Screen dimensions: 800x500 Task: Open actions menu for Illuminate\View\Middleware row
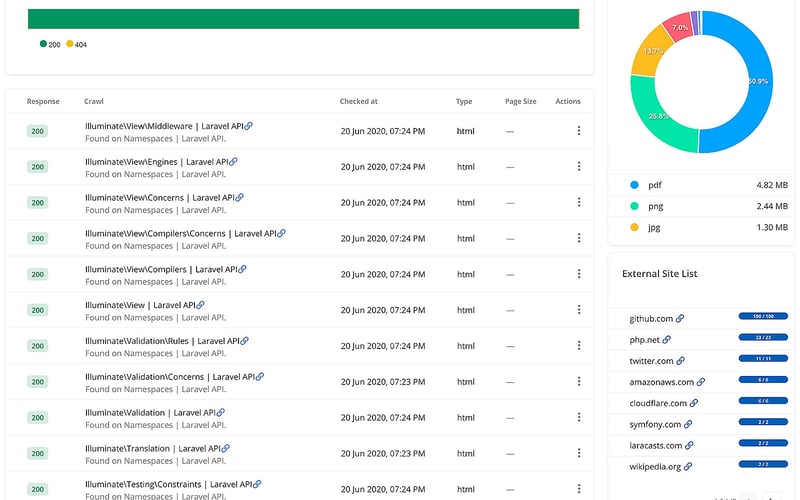(579, 131)
